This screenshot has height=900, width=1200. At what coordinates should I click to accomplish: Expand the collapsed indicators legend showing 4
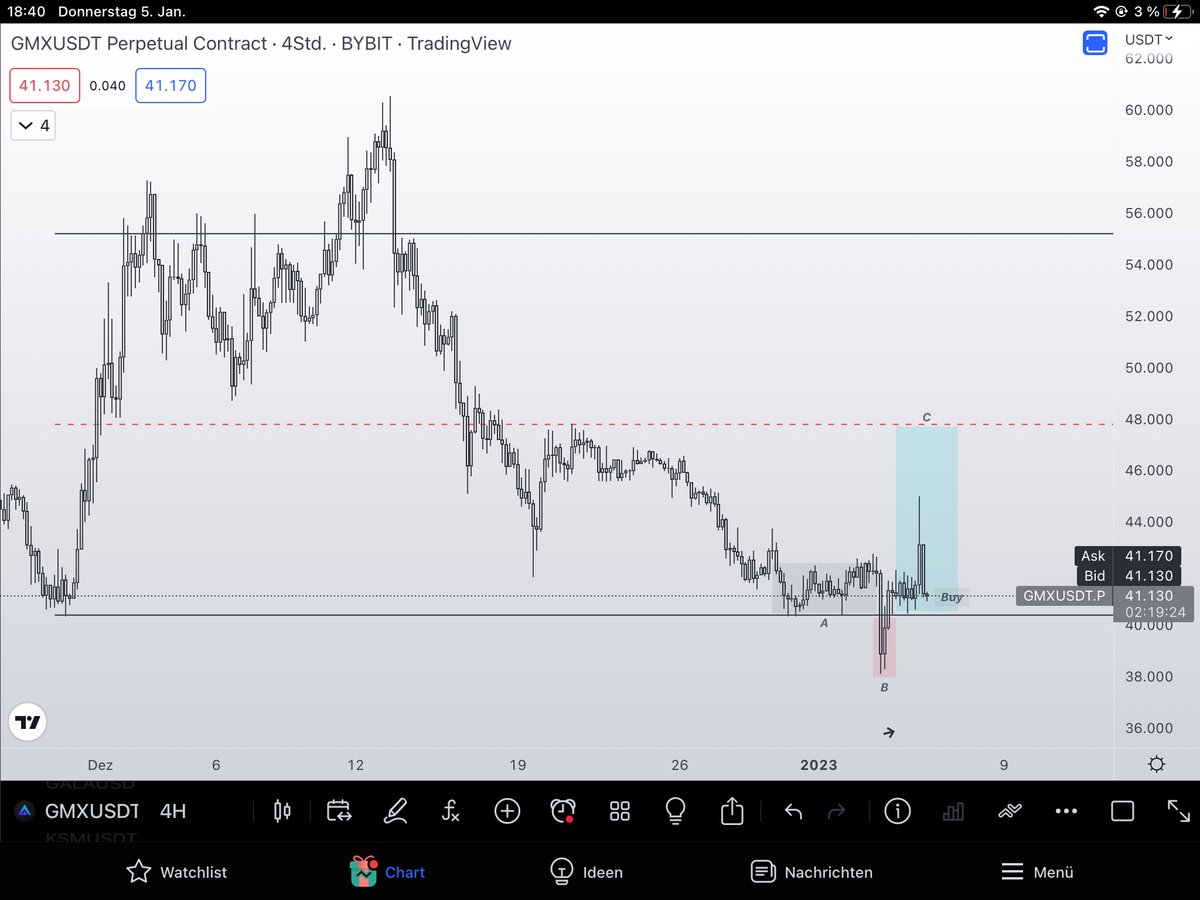(35, 126)
